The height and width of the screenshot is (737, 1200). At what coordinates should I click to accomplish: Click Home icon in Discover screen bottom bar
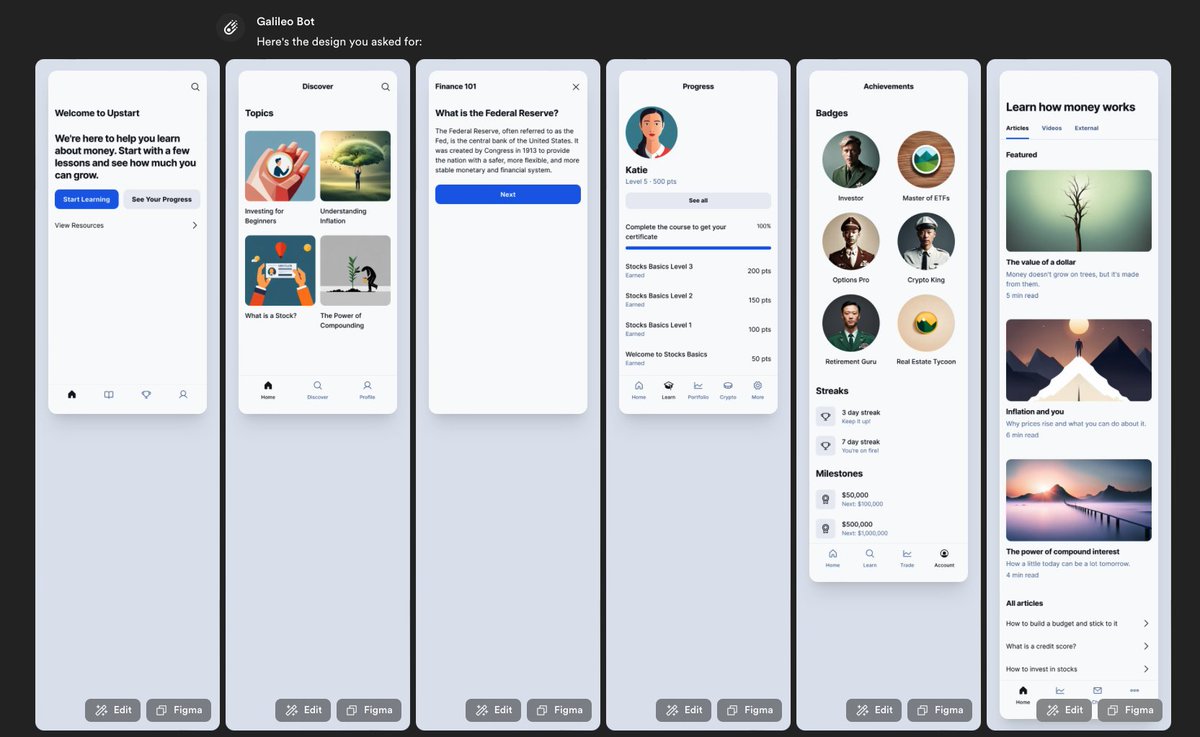click(x=268, y=385)
